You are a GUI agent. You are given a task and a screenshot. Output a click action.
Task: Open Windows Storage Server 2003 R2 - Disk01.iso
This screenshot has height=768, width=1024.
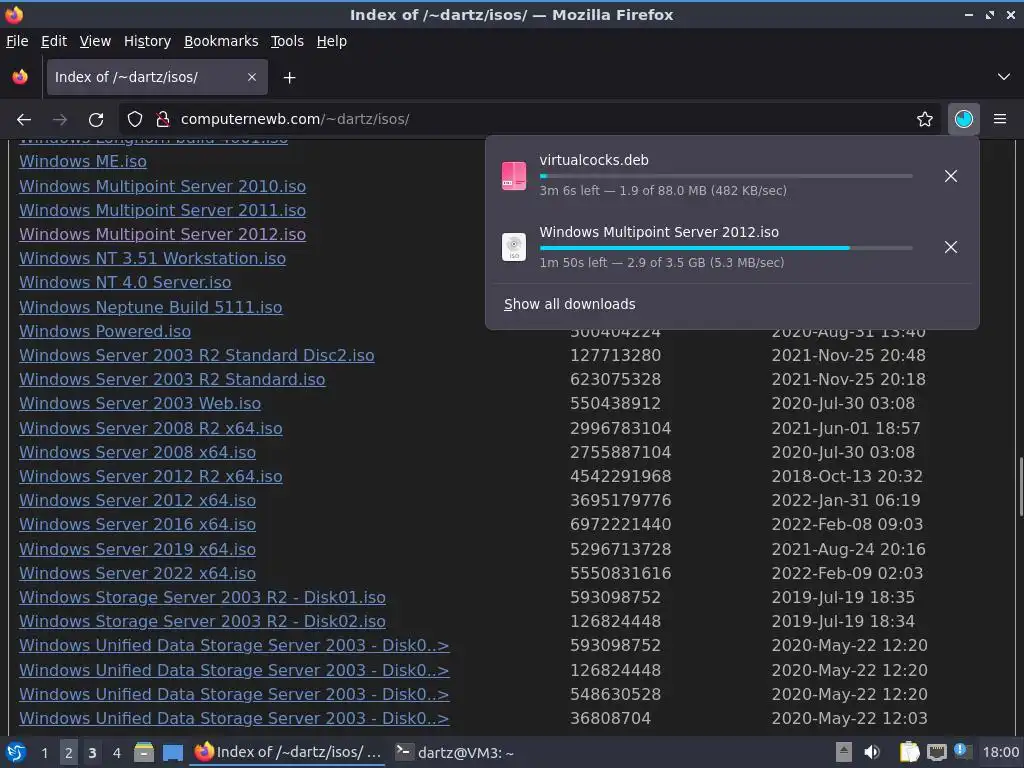click(202, 598)
